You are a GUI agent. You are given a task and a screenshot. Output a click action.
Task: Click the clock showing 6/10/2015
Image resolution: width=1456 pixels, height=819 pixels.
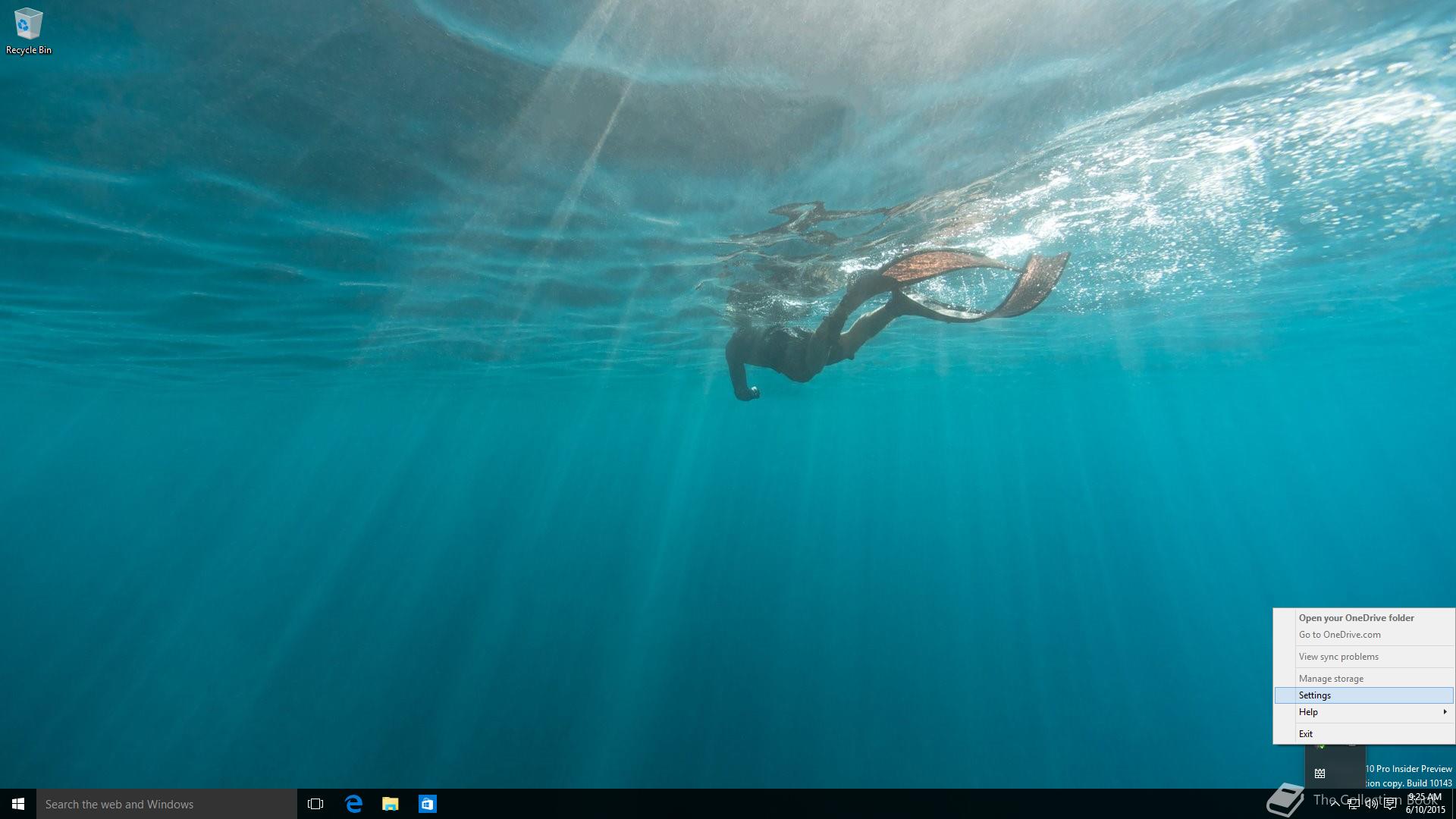1425,804
